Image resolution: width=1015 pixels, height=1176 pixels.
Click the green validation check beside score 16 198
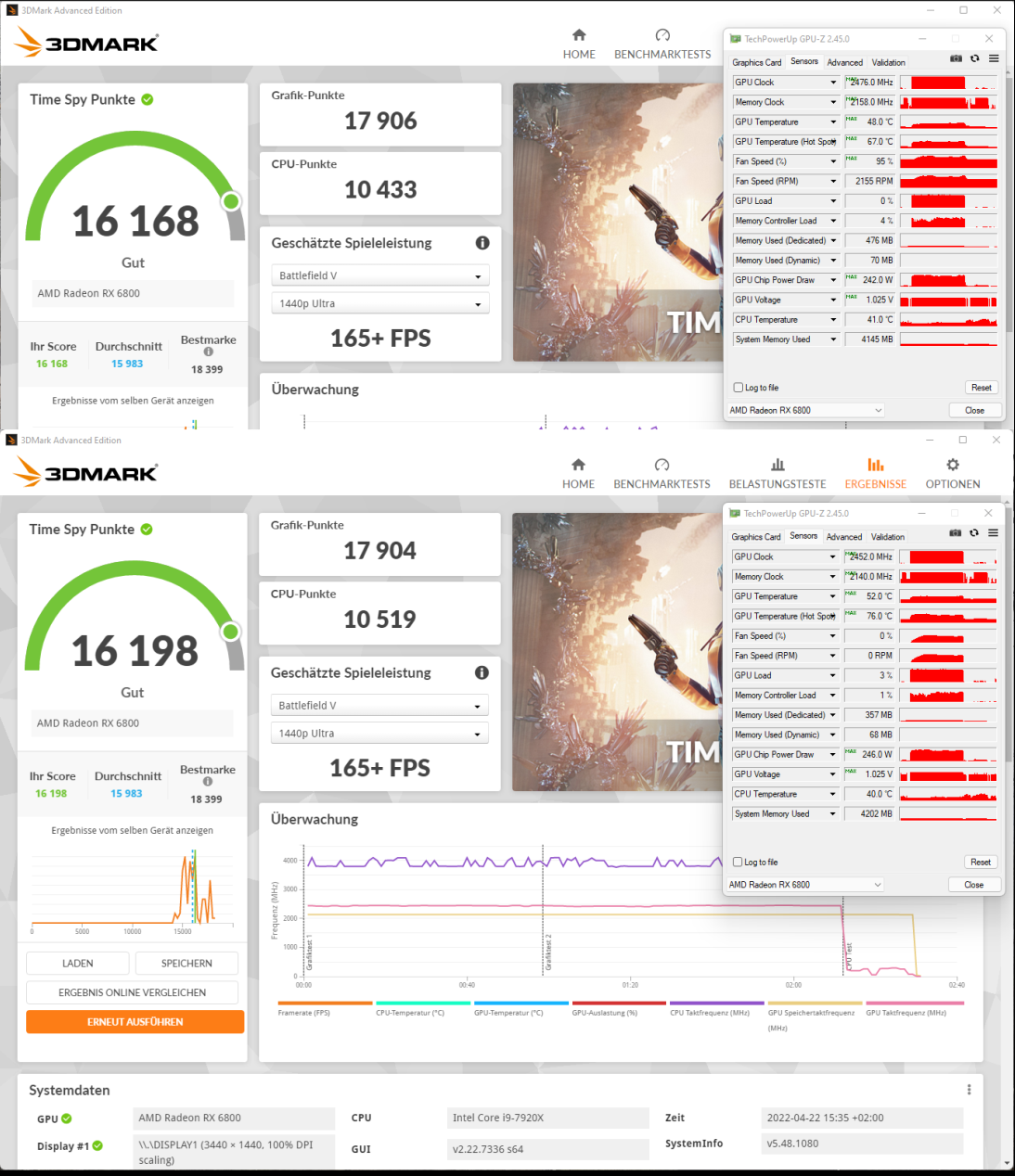coord(147,529)
